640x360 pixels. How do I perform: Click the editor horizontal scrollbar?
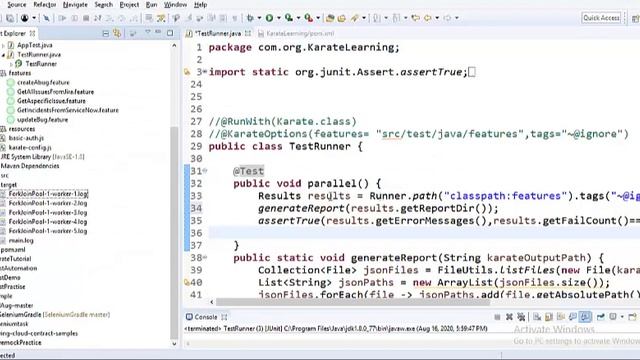[x=353, y=302]
